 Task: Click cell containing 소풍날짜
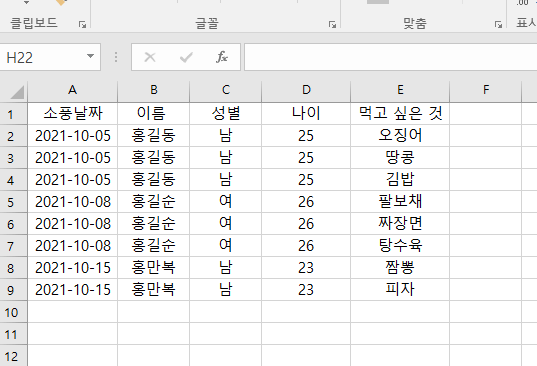(x=73, y=114)
